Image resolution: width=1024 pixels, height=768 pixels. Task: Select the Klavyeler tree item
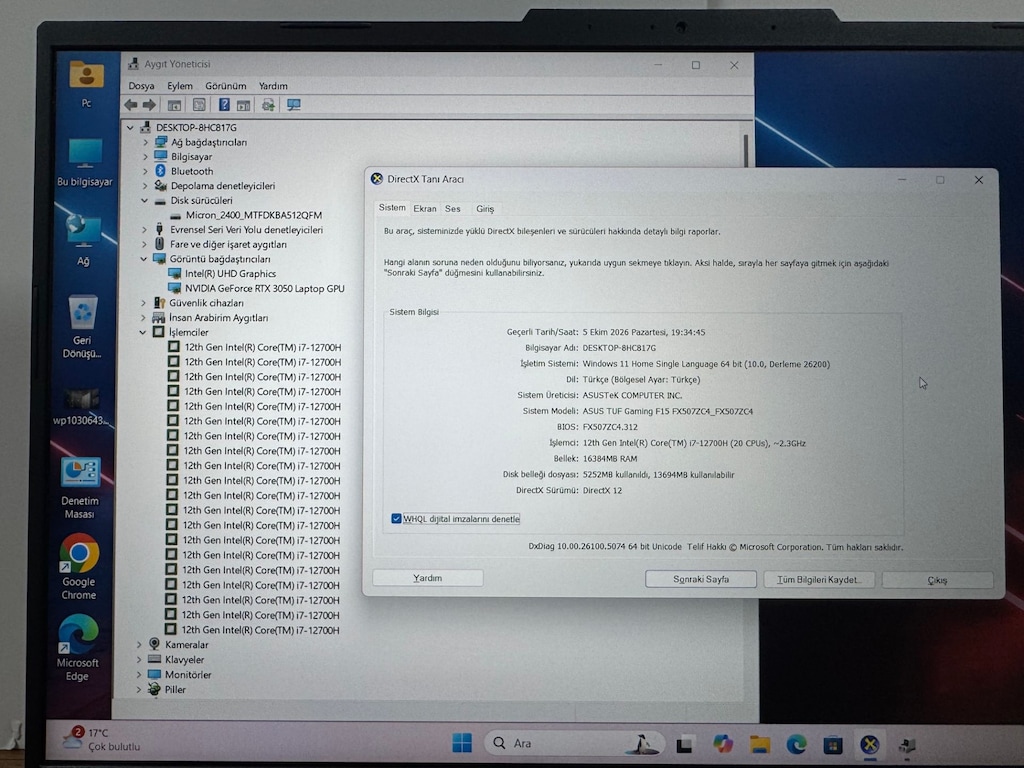pyautogui.click(x=184, y=660)
